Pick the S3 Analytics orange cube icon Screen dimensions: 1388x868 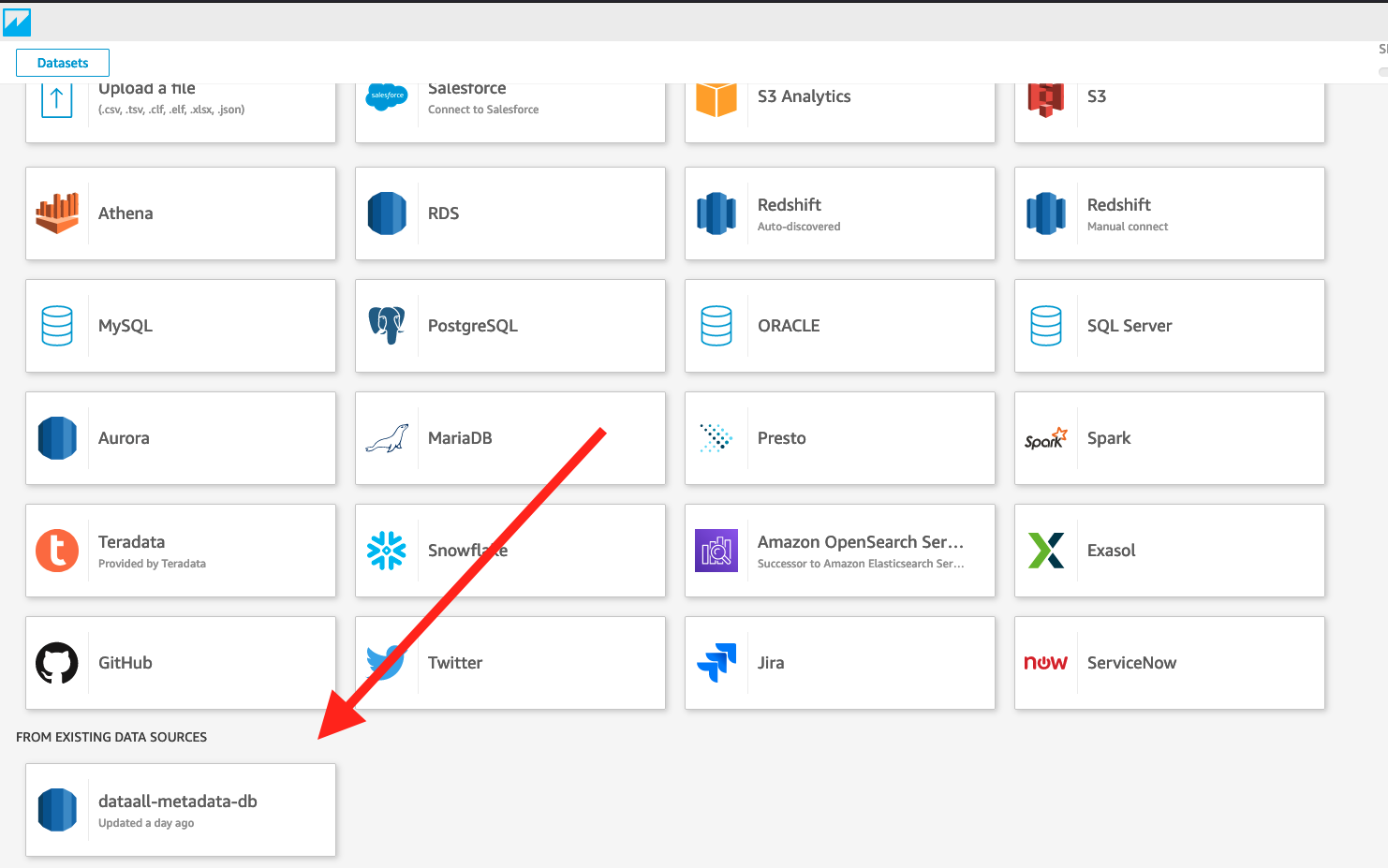pyautogui.click(x=716, y=99)
